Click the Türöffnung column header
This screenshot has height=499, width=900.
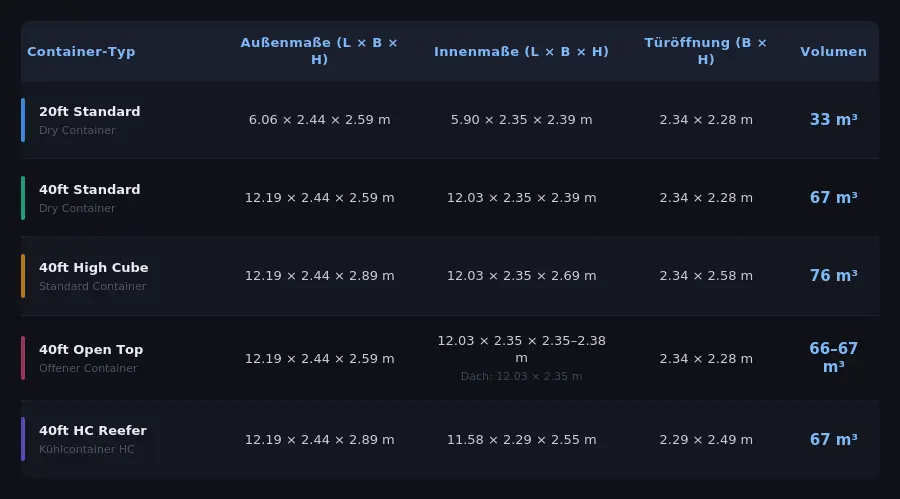(706, 51)
